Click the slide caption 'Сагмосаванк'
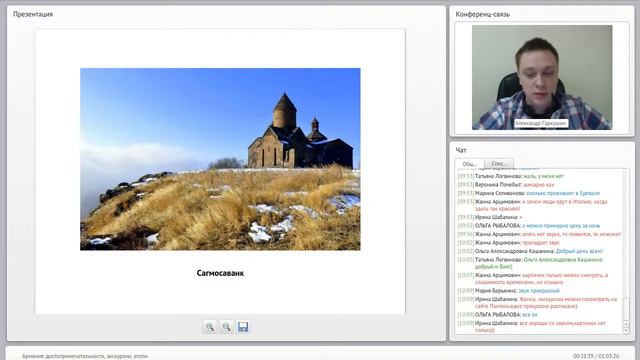640x360 pixels. (220, 273)
